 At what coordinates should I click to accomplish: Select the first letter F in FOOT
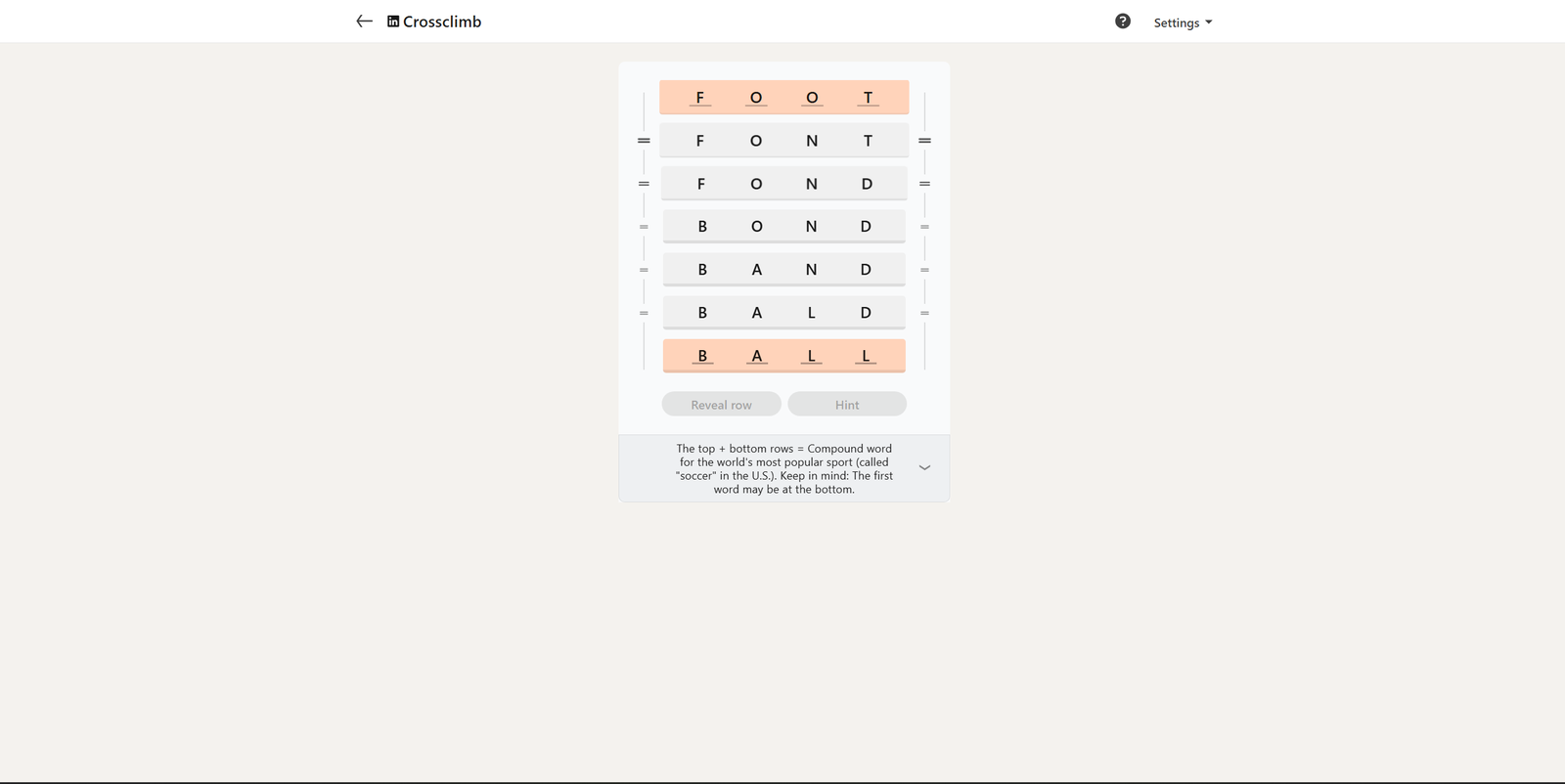699,98
